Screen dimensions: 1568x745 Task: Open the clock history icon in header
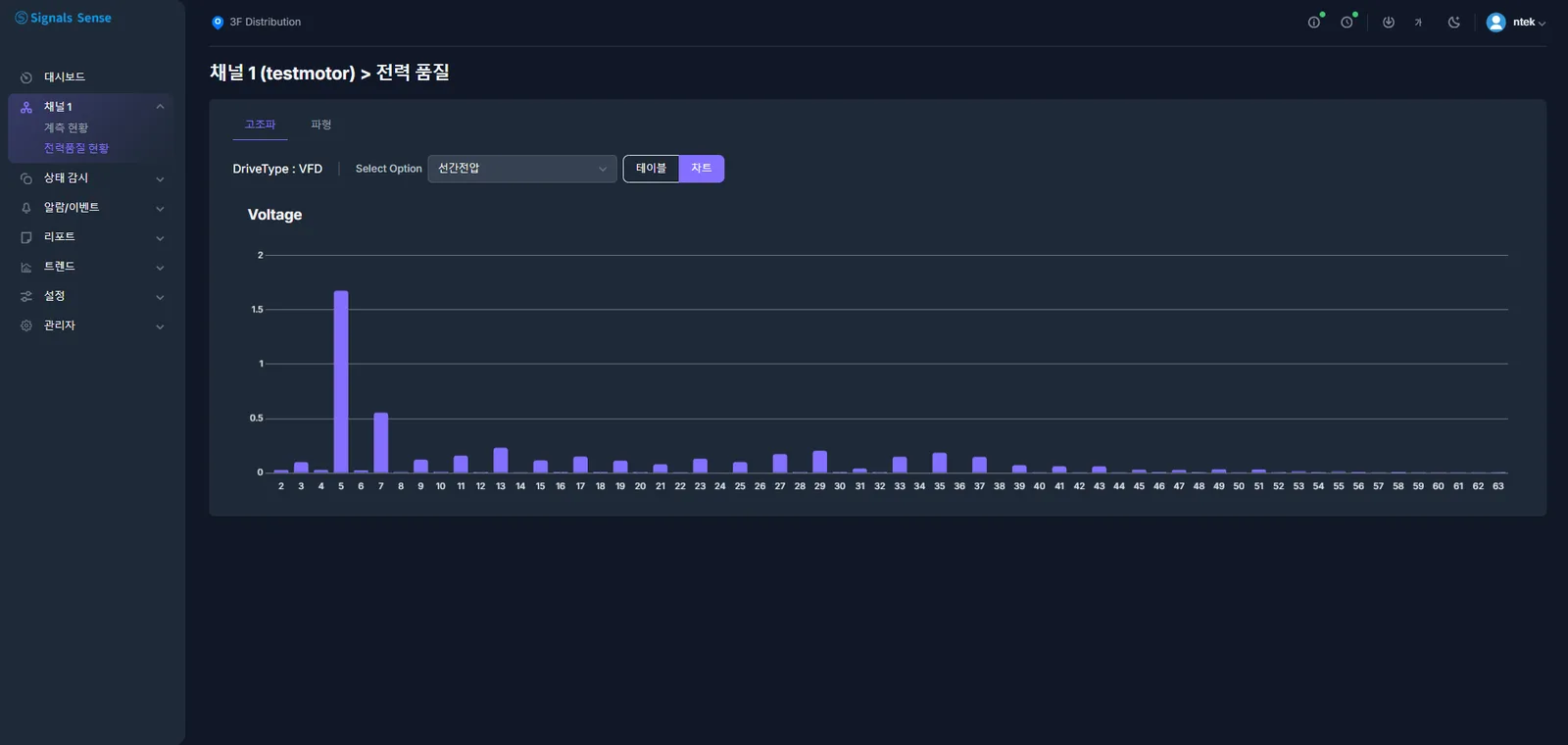1347,23
